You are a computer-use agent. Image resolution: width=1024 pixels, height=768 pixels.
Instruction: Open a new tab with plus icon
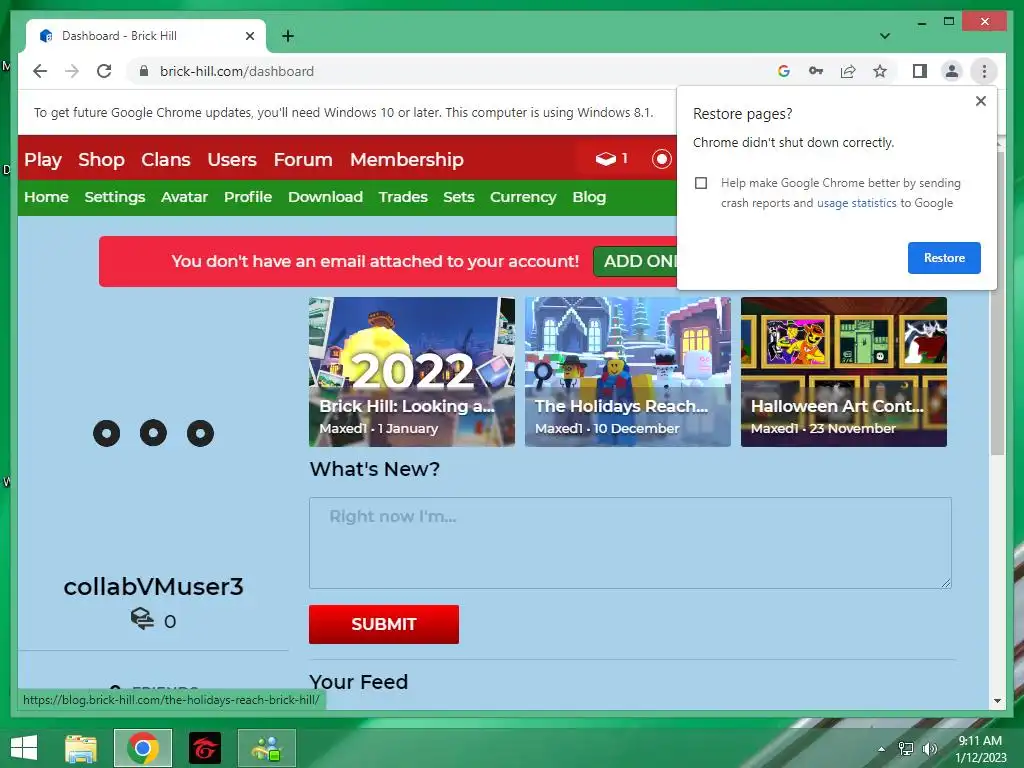(x=287, y=36)
